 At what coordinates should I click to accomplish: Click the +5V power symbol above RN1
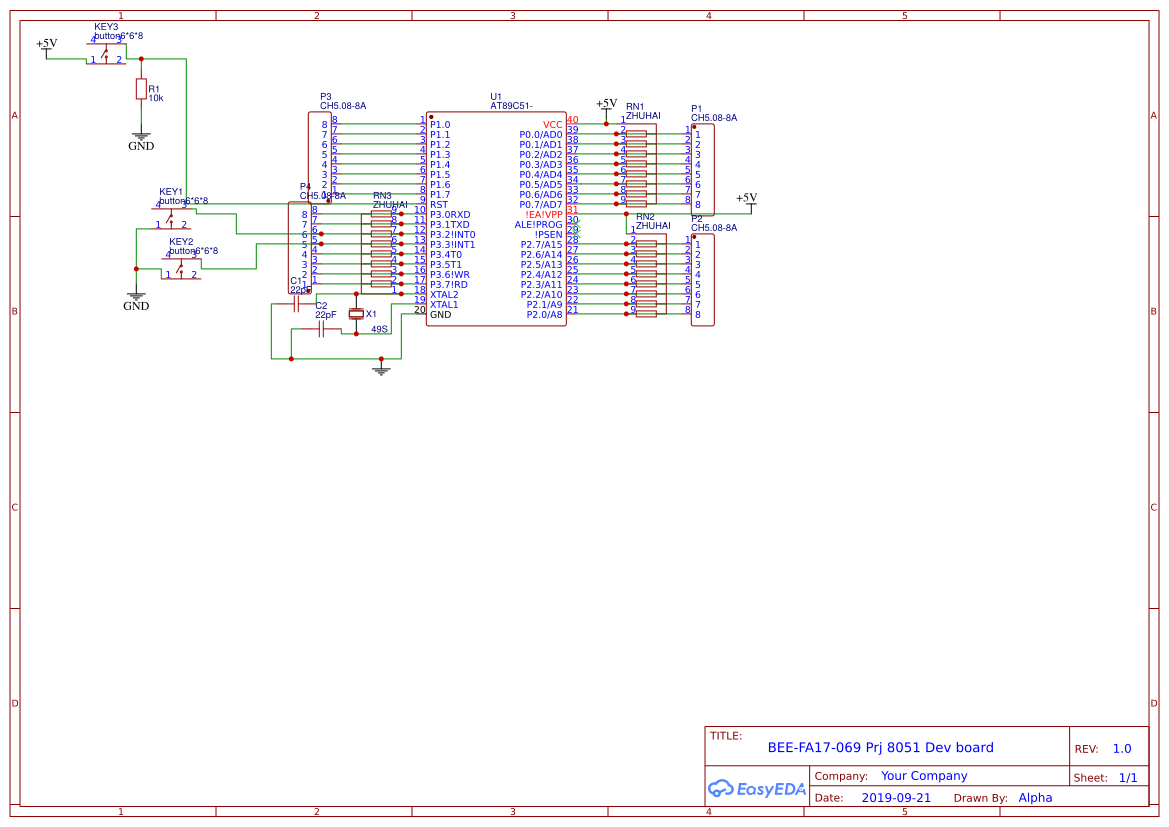click(x=606, y=103)
